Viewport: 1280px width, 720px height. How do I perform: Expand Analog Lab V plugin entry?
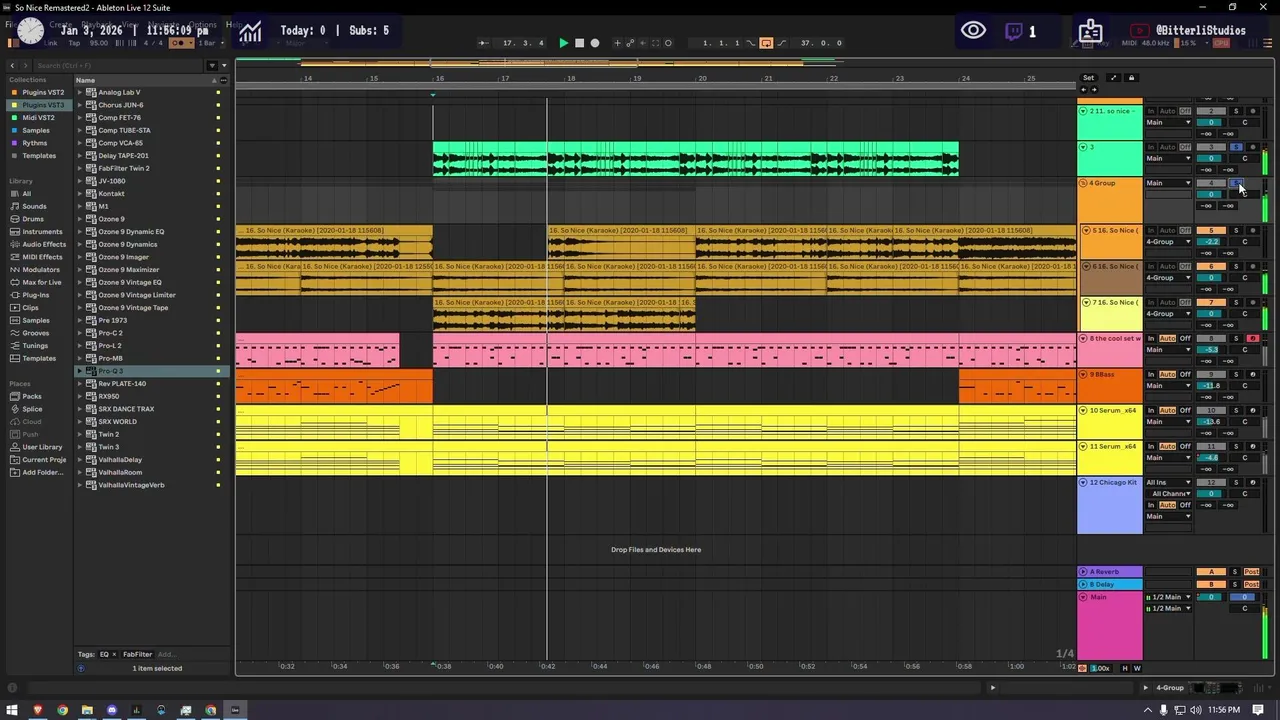(x=80, y=92)
